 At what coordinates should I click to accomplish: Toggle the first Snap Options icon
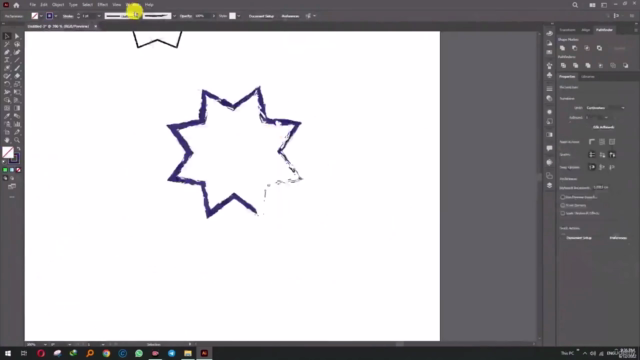tap(592, 167)
